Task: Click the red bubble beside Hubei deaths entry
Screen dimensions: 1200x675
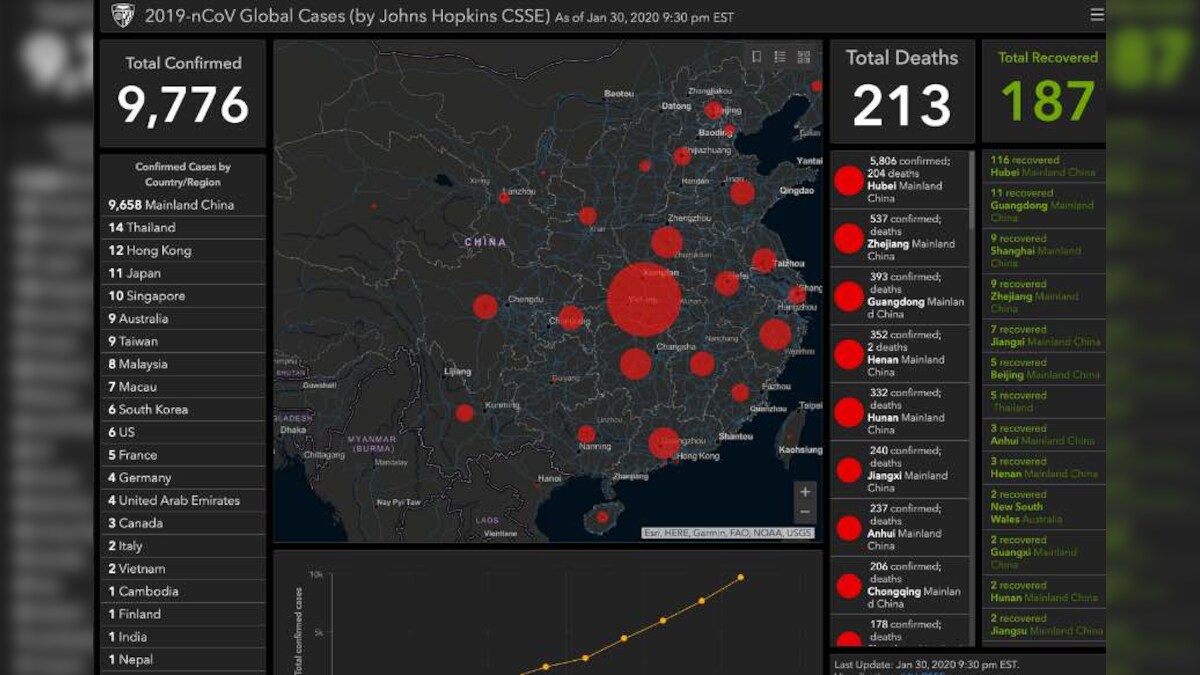Action: 849,180
